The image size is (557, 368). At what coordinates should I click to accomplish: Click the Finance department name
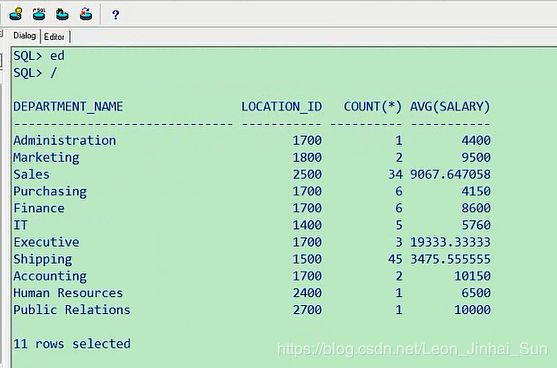pos(39,208)
